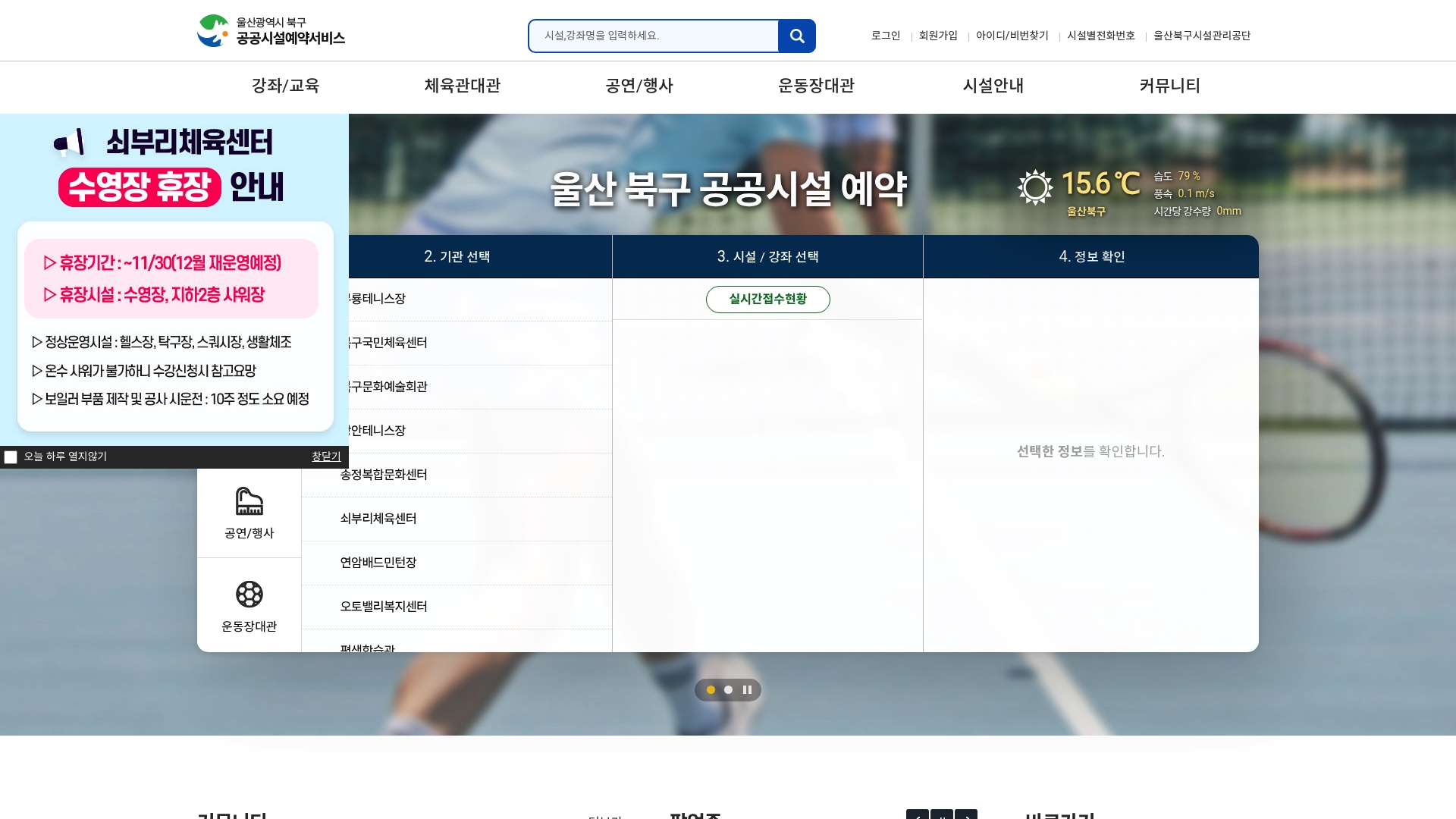Open 커뮤니티 menu

point(1170,86)
